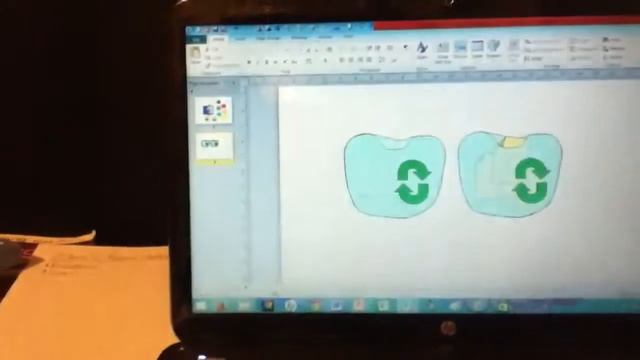The width and height of the screenshot is (640, 360).
Task: Apply Subscript formatting
Action: point(276,62)
